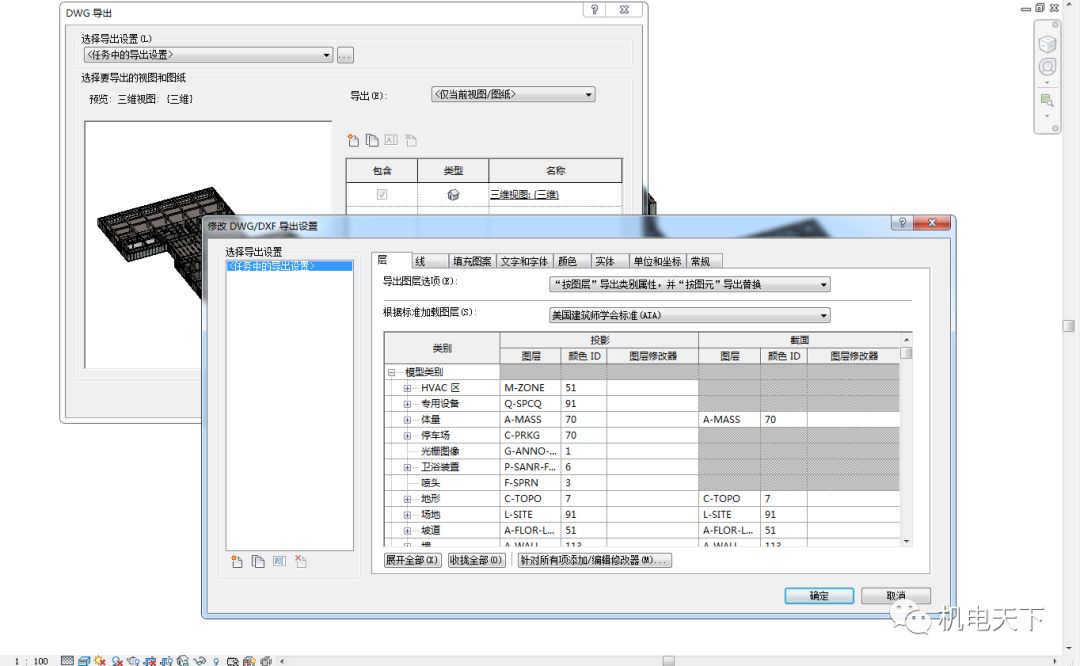Click 3D view type icon in 类型 column

point(453,195)
